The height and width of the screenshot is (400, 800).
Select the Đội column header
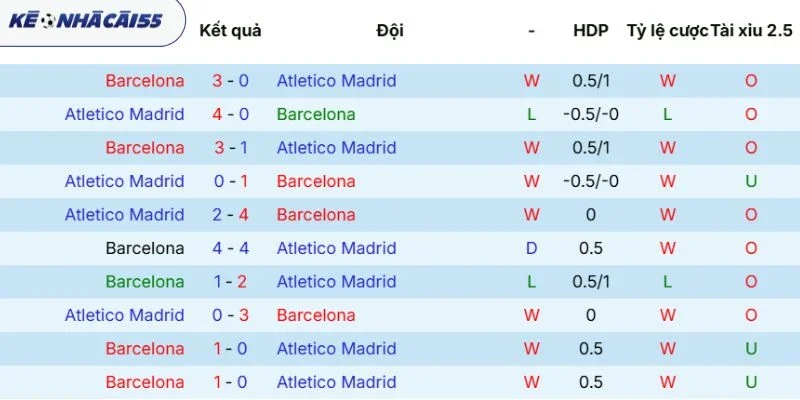(390, 30)
